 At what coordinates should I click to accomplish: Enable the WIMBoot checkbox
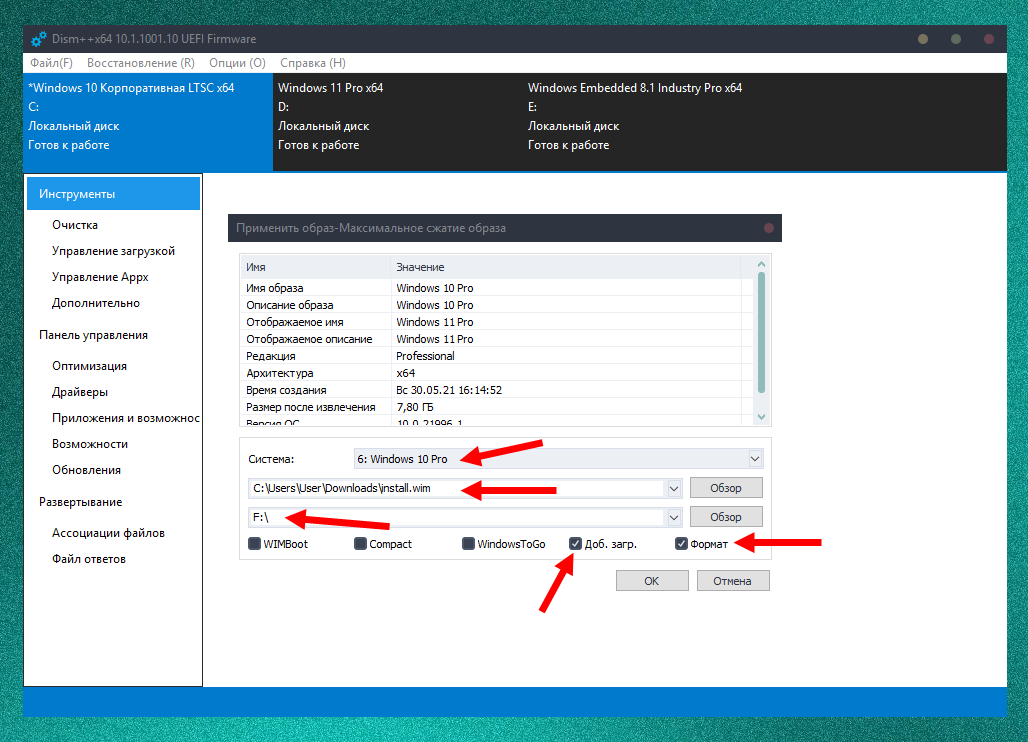click(x=254, y=543)
